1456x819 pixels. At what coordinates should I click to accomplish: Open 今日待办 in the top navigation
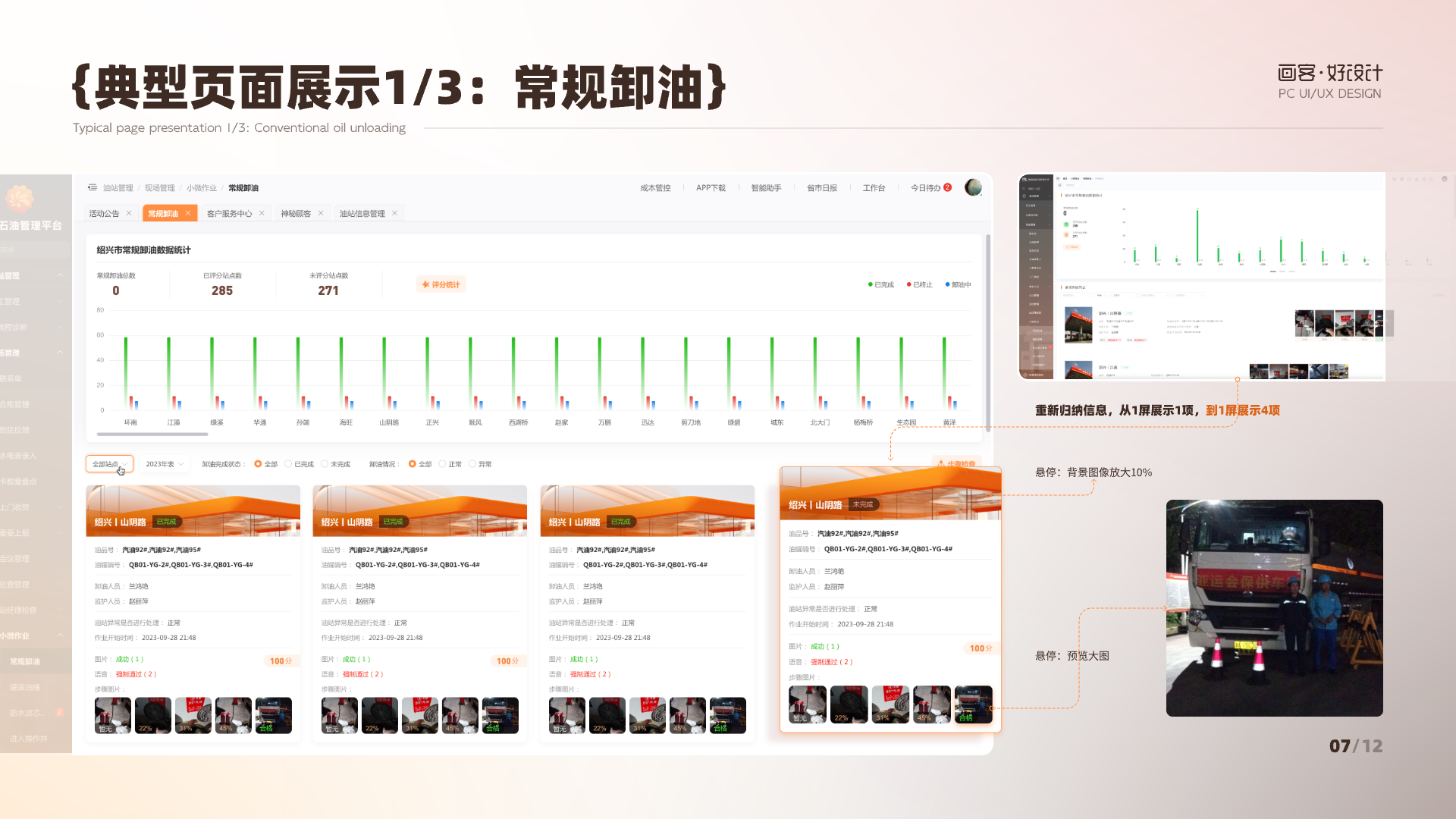(x=925, y=188)
